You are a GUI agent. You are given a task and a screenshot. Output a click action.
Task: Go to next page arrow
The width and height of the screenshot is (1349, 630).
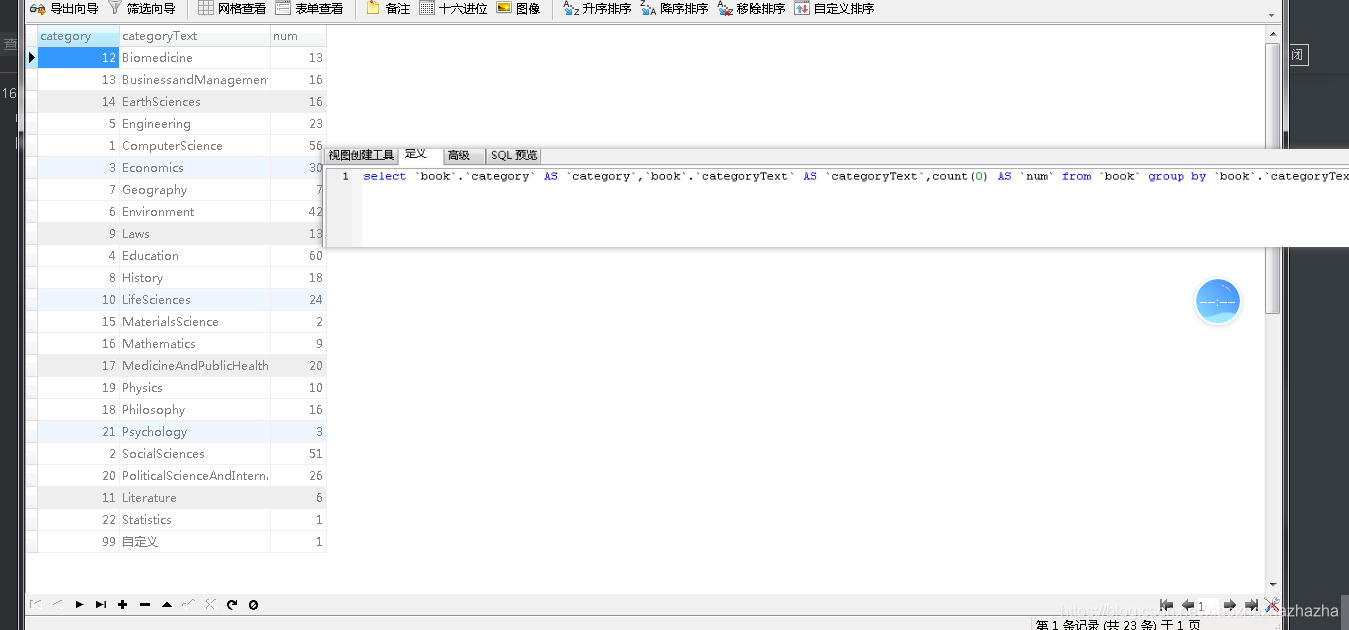pyautogui.click(x=1230, y=605)
